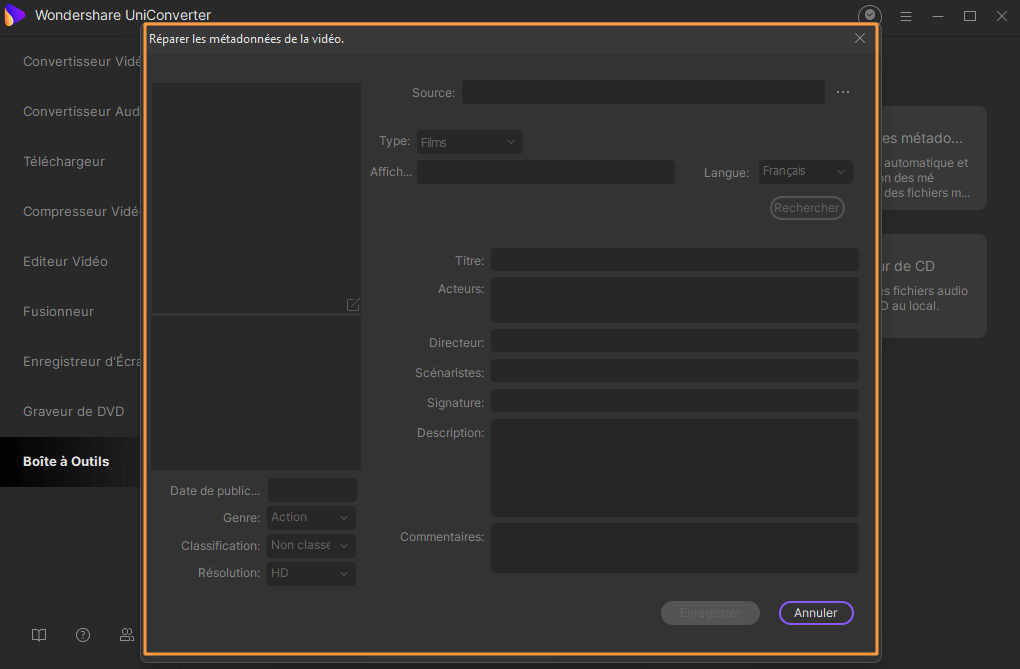Click the Wondershare UniConverter logo icon
Viewport: 1020px width, 669px height.
[15, 15]
